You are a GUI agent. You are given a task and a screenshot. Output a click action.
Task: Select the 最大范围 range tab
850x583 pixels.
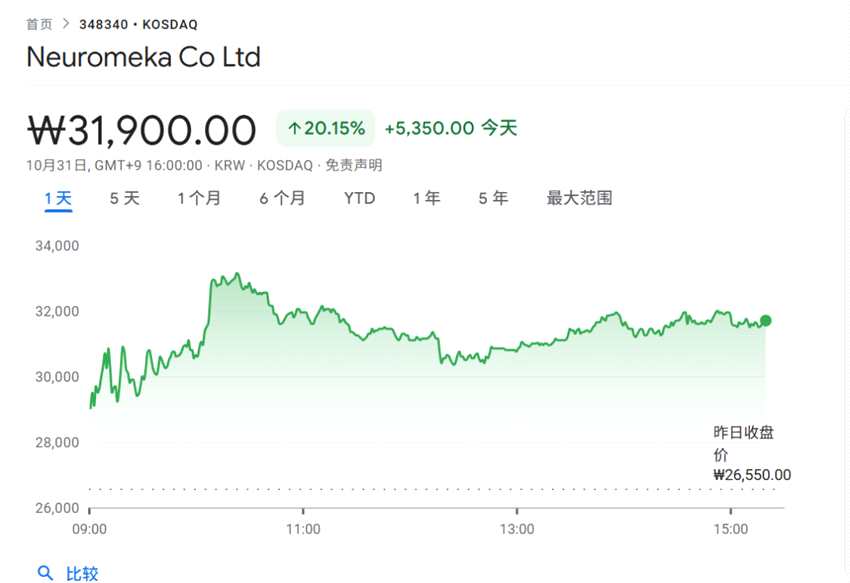(579, 198)
